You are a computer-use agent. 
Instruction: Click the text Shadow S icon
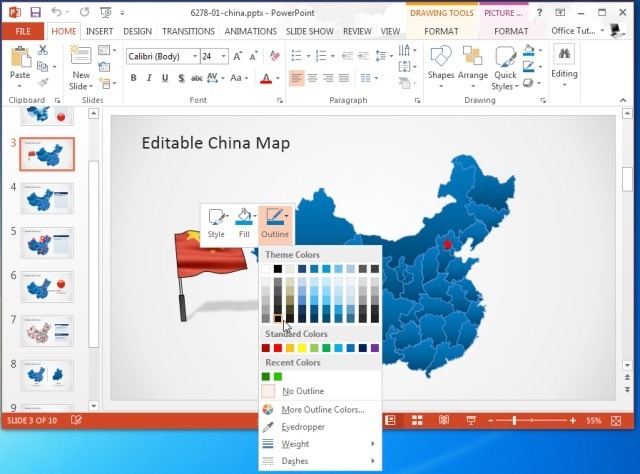point(181,78)
